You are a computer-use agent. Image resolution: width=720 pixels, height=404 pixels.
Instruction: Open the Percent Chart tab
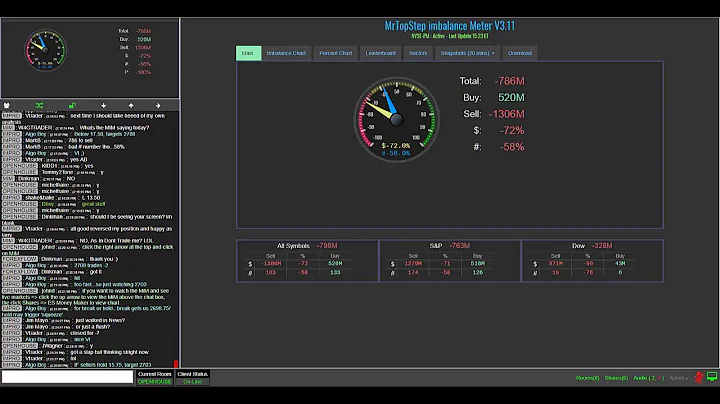[336, 53]
